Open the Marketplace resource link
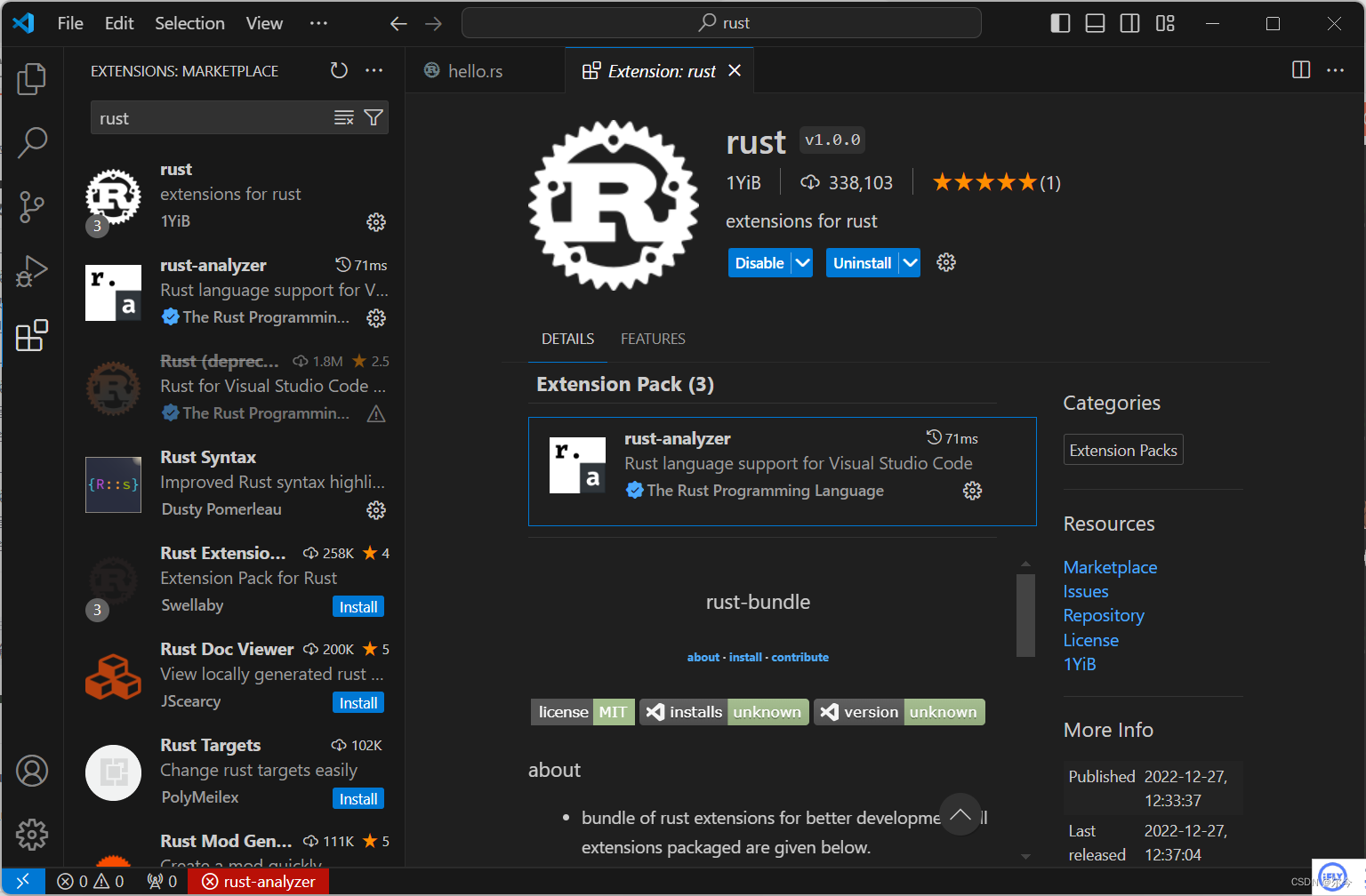The height and width of the screenshot is (896, 1366). pyautogui.click(x=1110, y=567)
